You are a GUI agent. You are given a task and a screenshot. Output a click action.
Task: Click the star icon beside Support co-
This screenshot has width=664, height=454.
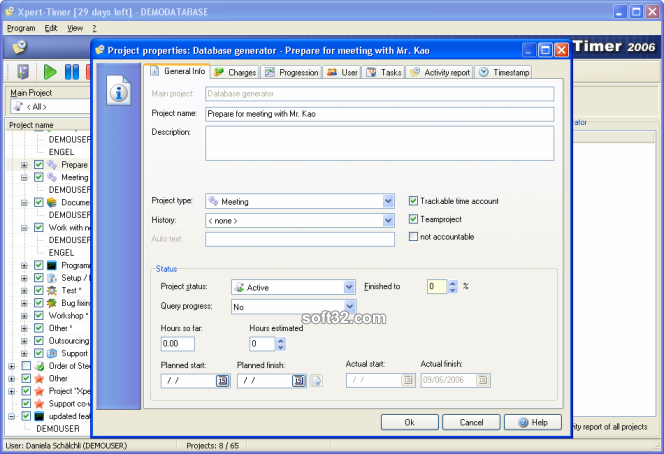pyautogui.click(x=39, y=404)
